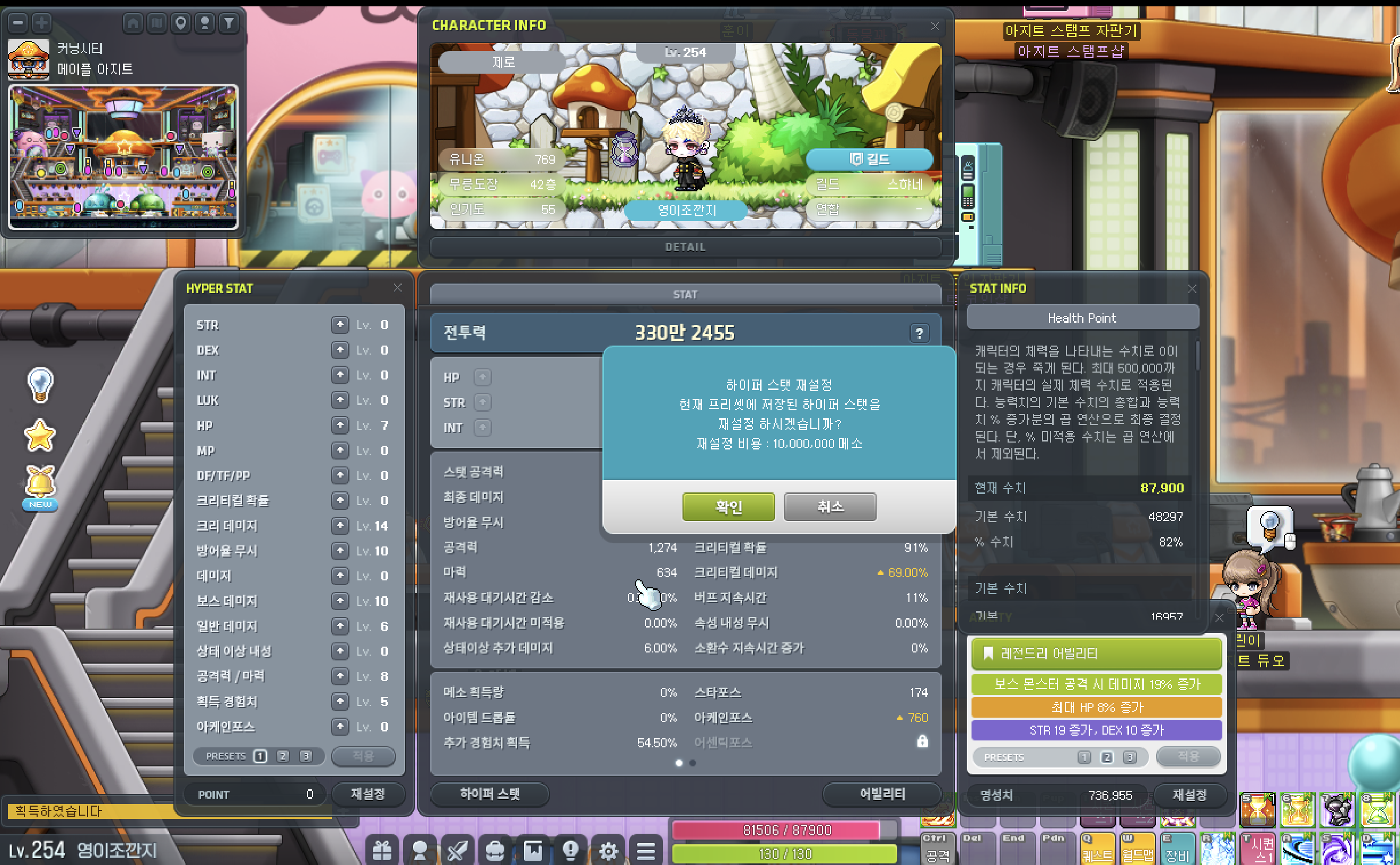Click the Stat Info panel scrollbar
Screen dimensions: 1400x865
[1197, 356]
